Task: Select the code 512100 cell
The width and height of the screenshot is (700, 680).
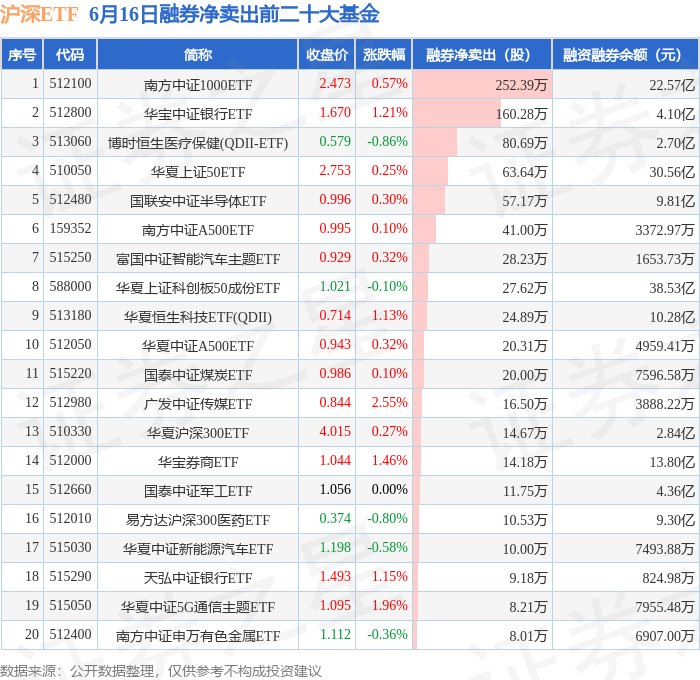Action: (x=70, y=83)
